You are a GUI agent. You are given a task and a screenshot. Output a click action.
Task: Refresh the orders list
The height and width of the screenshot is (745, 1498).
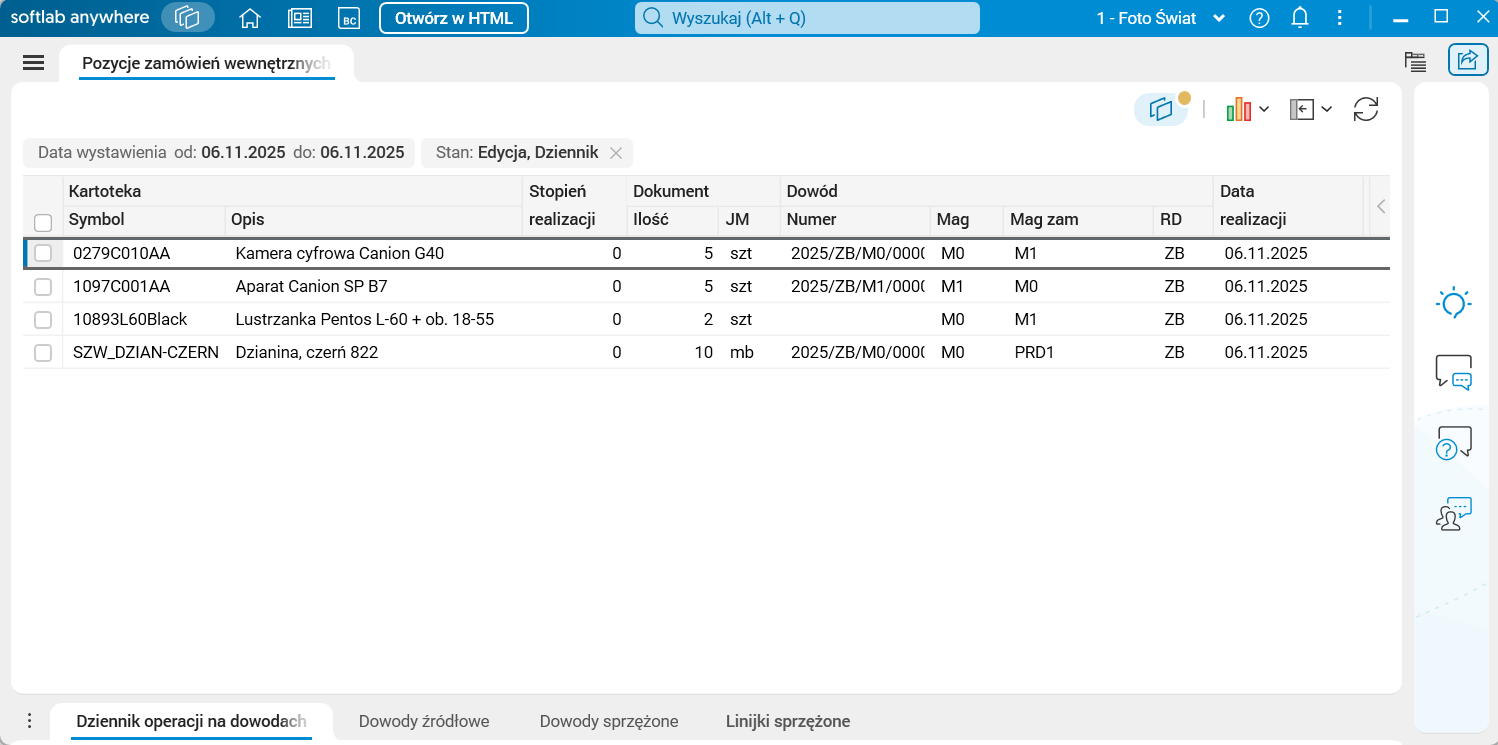(x=1366, y=109)
